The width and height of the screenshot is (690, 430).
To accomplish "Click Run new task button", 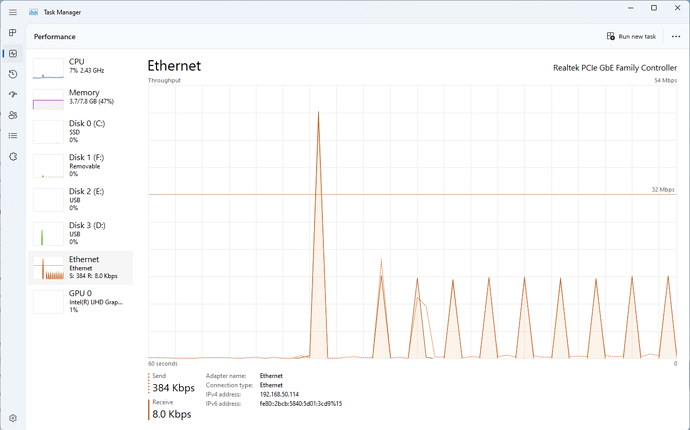I will coord(631,36).
